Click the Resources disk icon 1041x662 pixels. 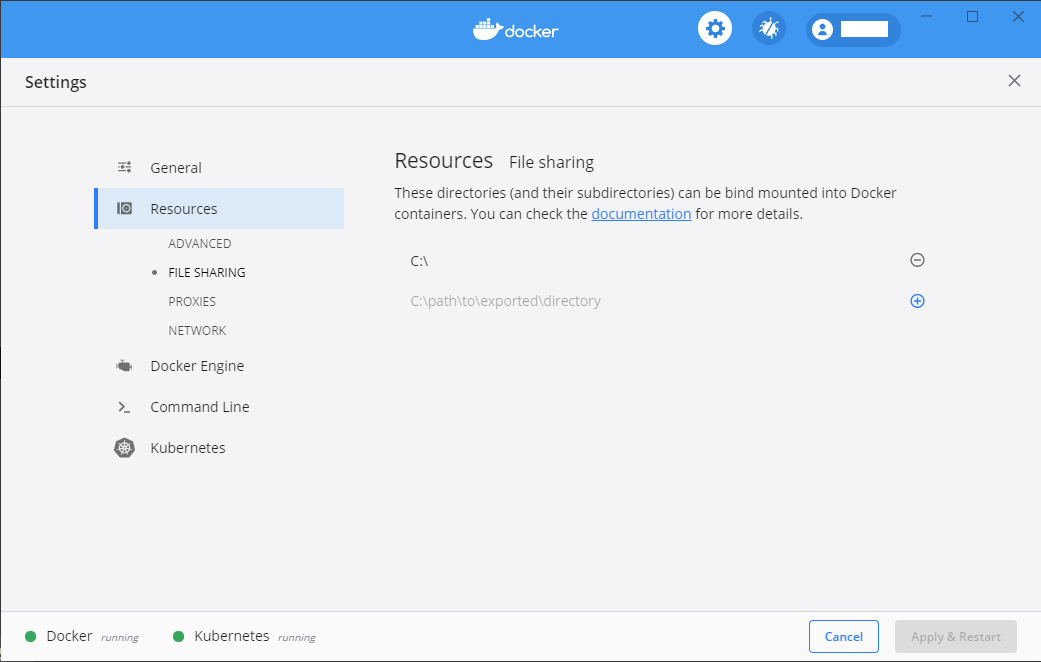[x=124, y=208]
